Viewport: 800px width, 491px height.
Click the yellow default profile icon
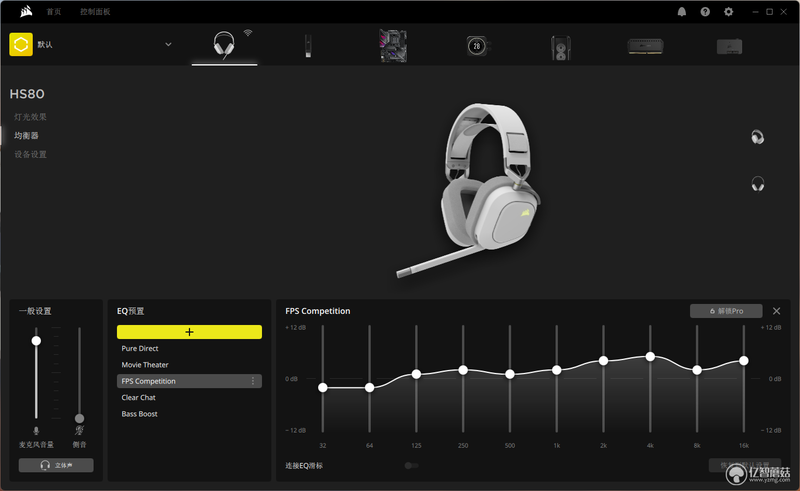pyautogui.click(x=21, y=44)
